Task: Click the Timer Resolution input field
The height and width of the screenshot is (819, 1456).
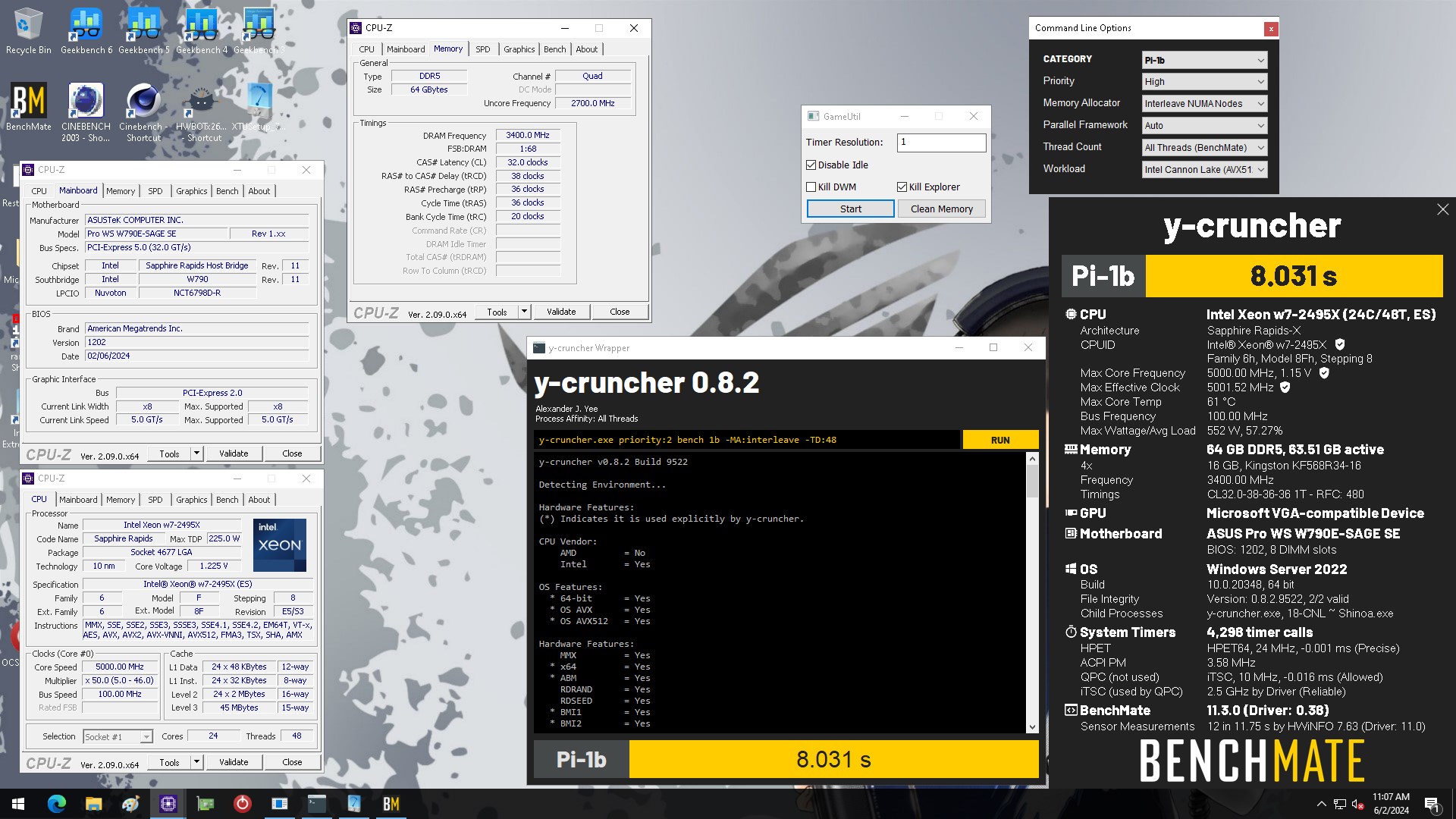Action: coord(941,143)
